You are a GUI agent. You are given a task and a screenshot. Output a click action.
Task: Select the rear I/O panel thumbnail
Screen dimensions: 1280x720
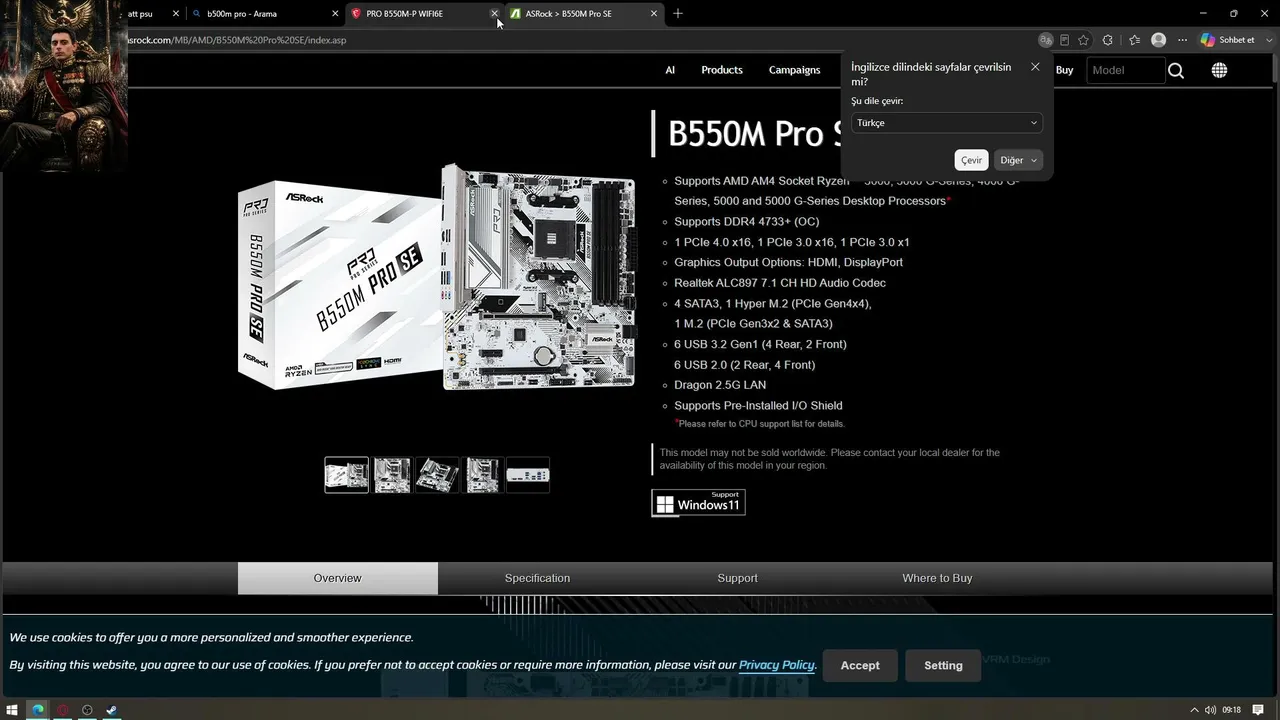(x=528, y=475)
